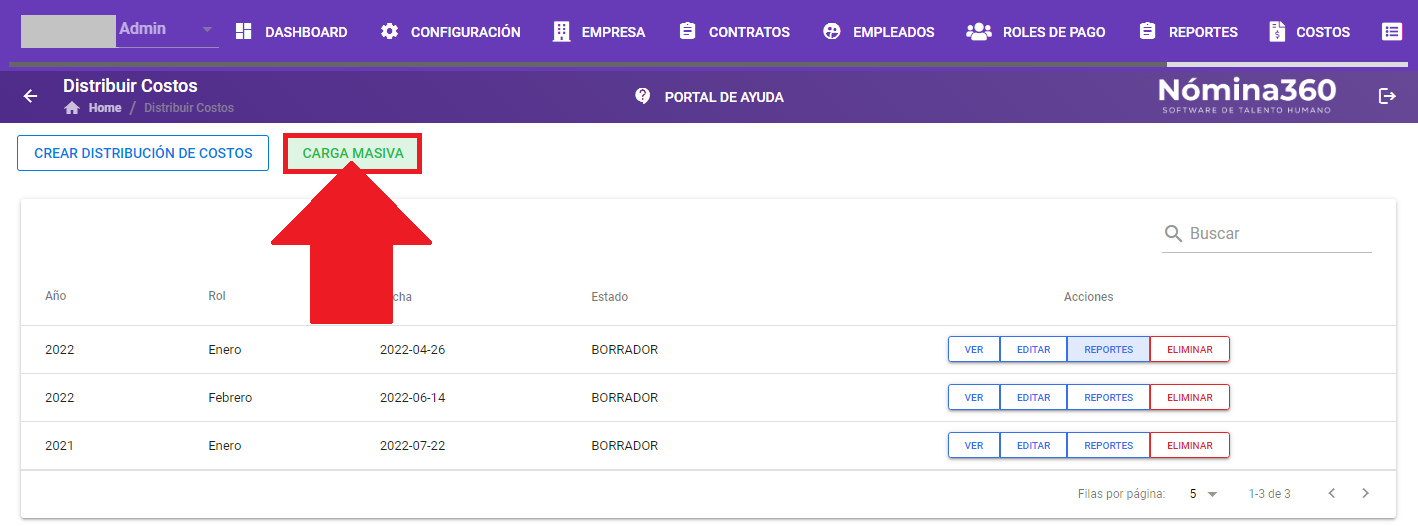Click the Roles de Pago people icon
The height and width of the screenshot is (526, 1418).
[979, 32]
